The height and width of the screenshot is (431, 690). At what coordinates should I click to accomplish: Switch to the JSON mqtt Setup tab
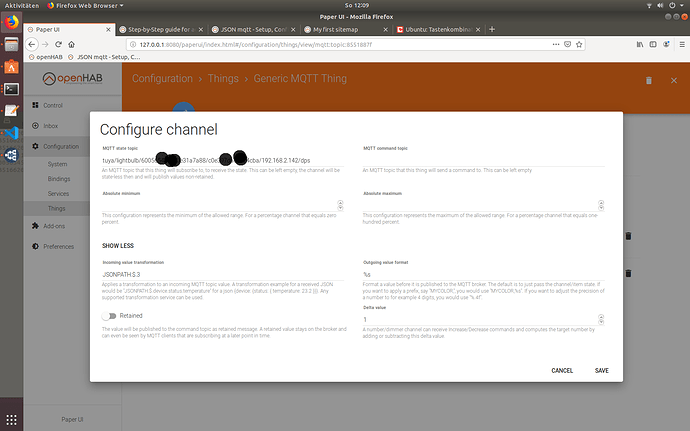click(x=253, y=29)
